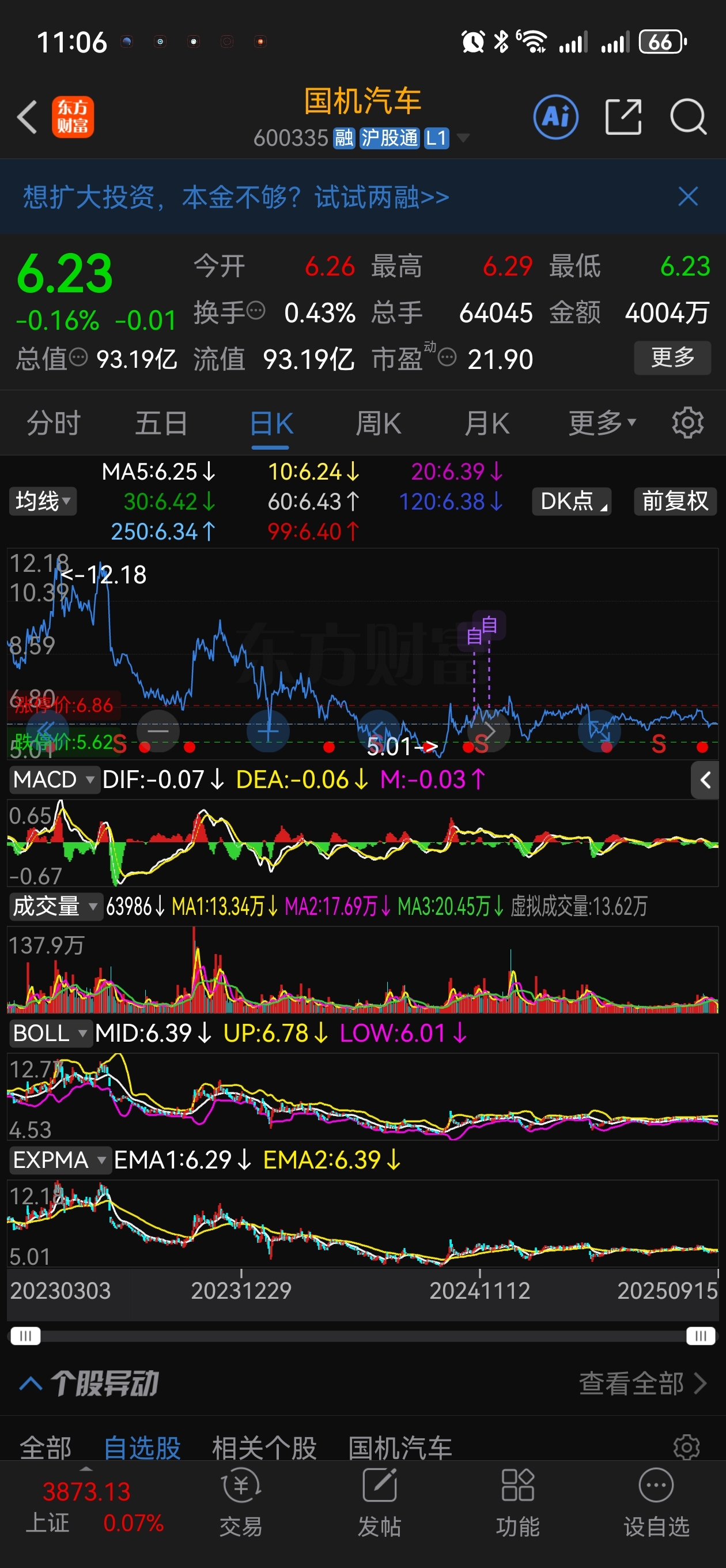
Task: Tap the share icon in the header
Action: [x=623, y=117]
